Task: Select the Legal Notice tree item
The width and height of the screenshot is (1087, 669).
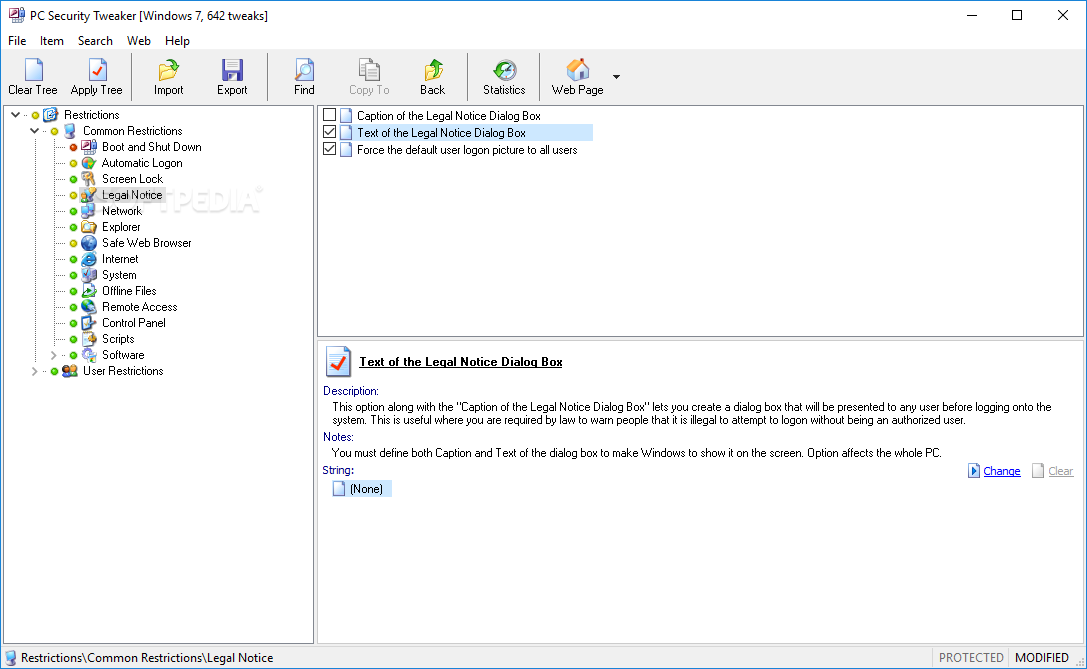Action: pos(132,195)
